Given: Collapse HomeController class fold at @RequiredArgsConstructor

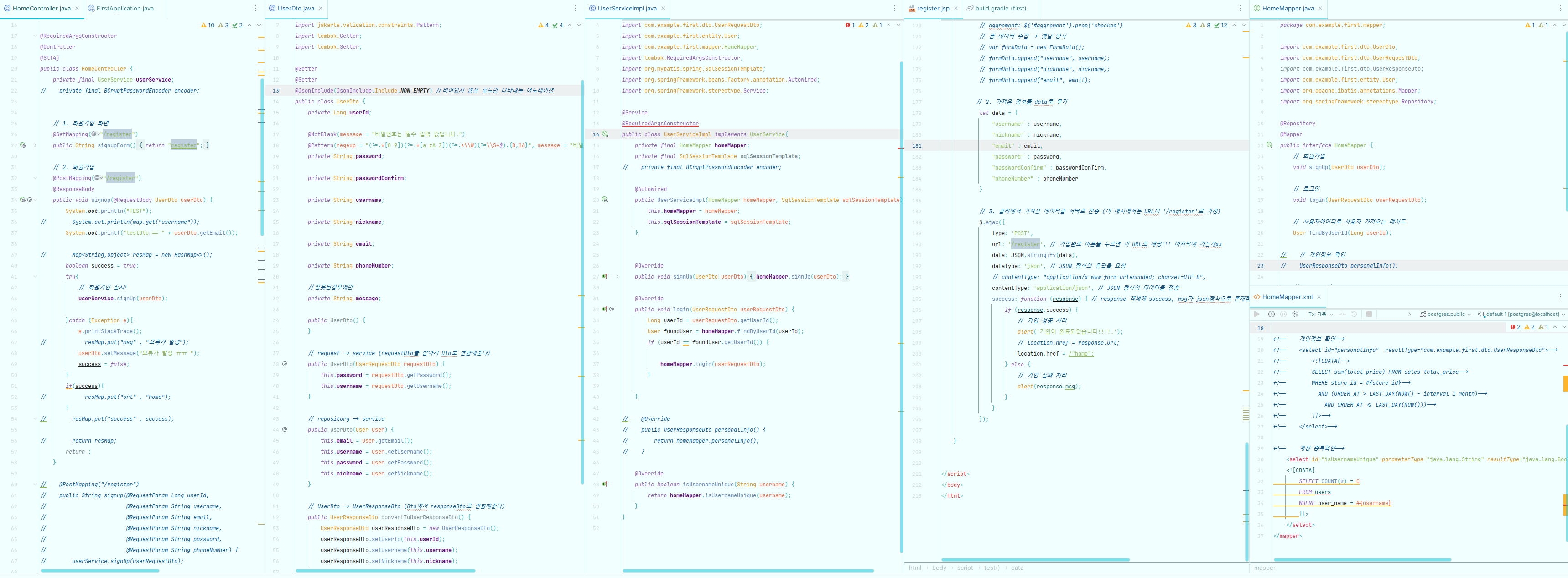Looking at the screenshot, I should pos(35,36).
